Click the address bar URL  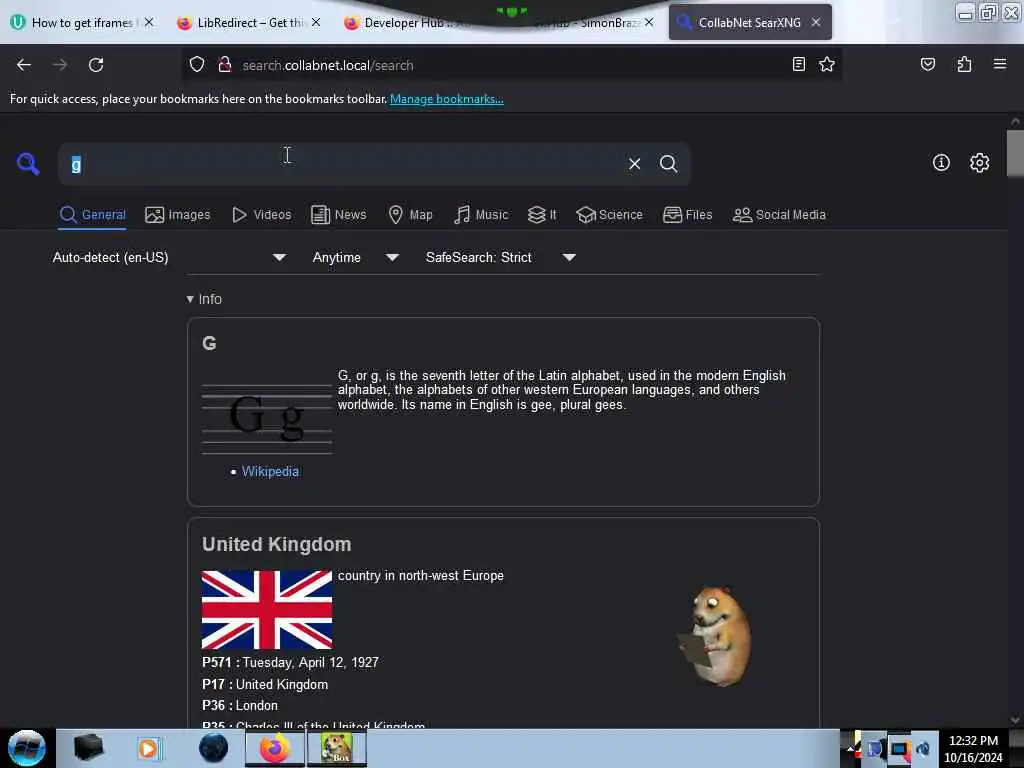(x=327, y=65)
